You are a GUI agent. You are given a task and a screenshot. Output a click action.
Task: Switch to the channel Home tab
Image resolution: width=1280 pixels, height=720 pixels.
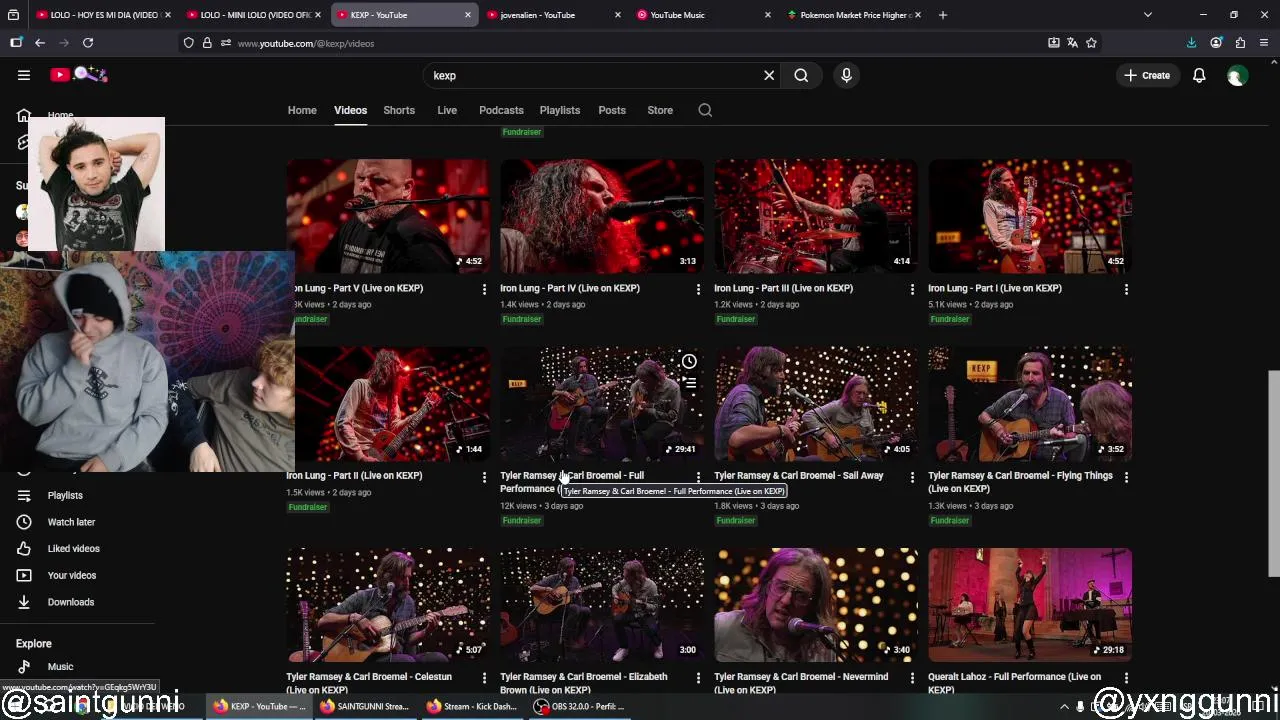pos(302,110)
